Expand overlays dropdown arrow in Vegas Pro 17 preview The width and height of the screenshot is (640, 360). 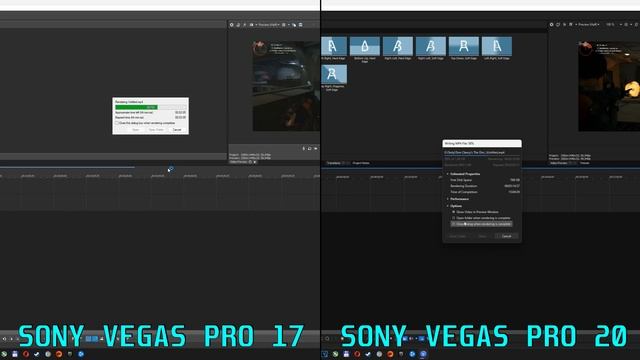pyautogui.click(x=289, y=25)
